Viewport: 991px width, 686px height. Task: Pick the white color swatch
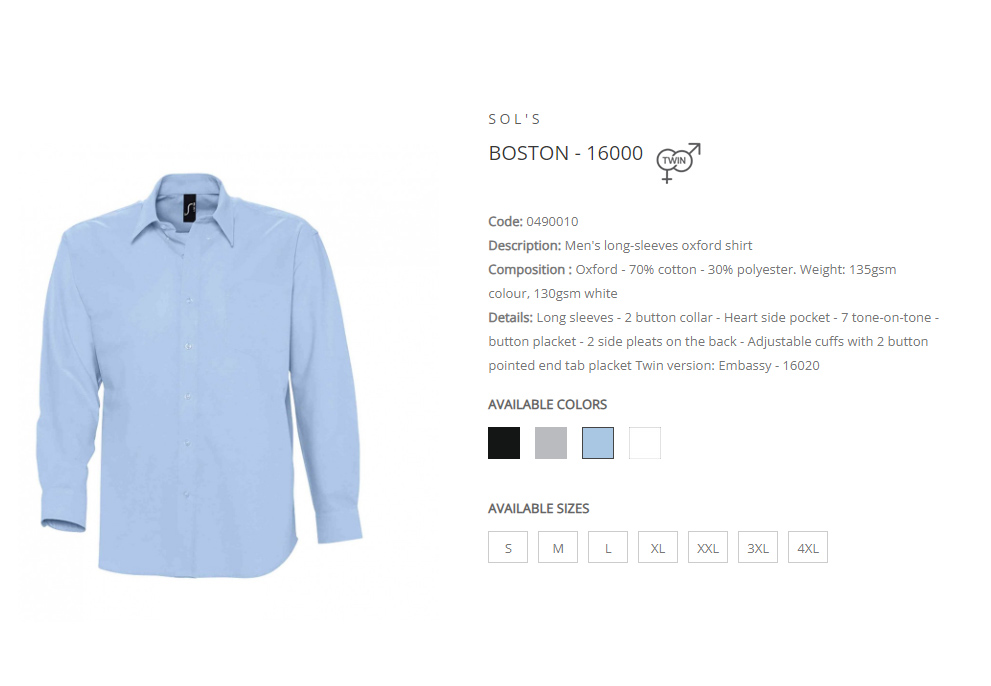(x=645, y=443)
